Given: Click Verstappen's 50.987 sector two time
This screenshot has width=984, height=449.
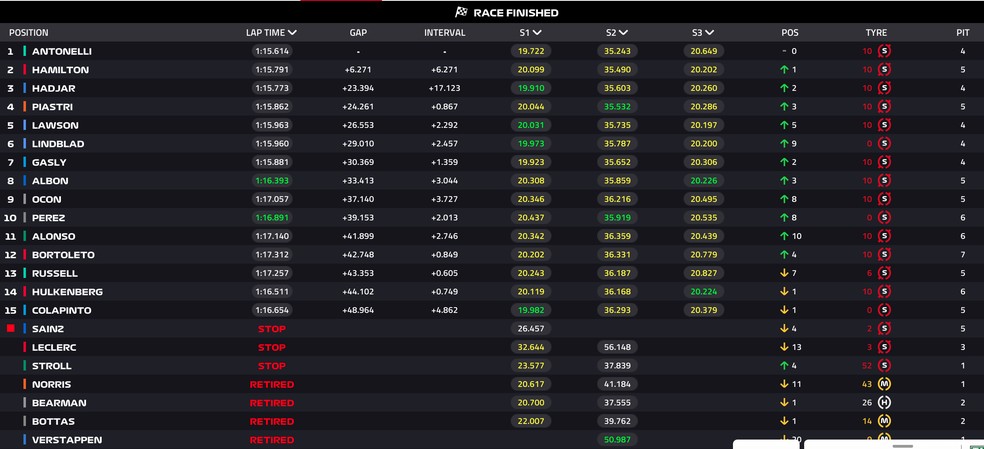Looking at the screenshot, I should pos(617,440).
